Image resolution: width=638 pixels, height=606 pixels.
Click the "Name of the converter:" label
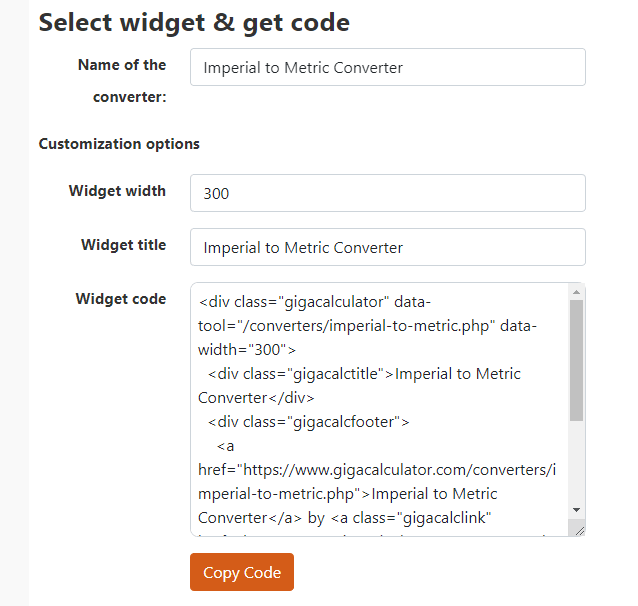point(121,80)
